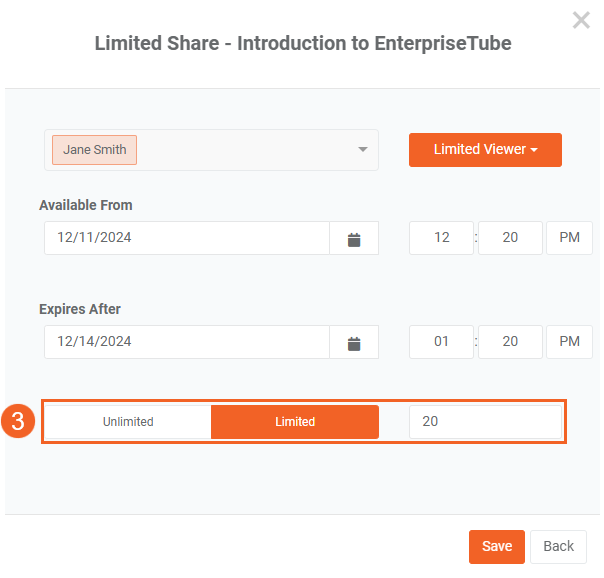Click the Expires After minutes field
The height and width of the screenshot is (578, 604).
tap(510, 342)
